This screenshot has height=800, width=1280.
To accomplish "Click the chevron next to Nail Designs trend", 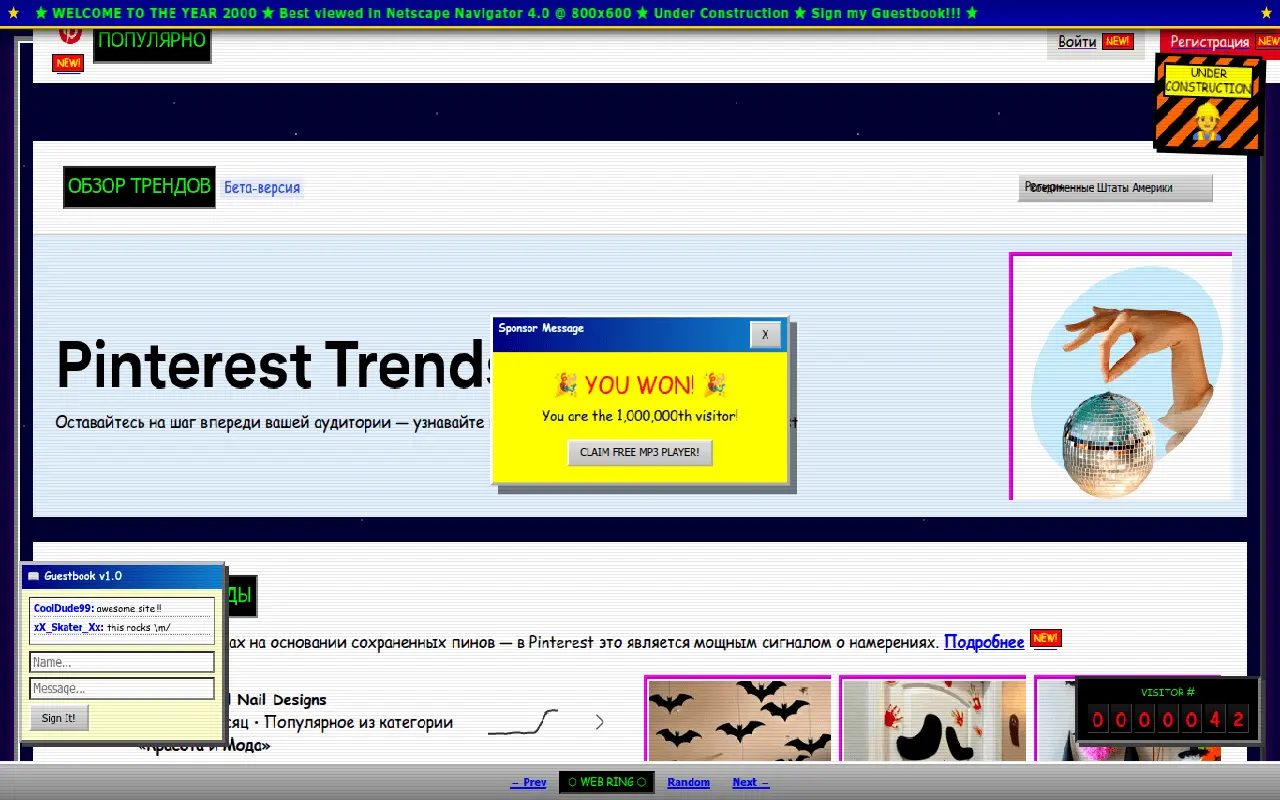I will [x=599, y=722].
